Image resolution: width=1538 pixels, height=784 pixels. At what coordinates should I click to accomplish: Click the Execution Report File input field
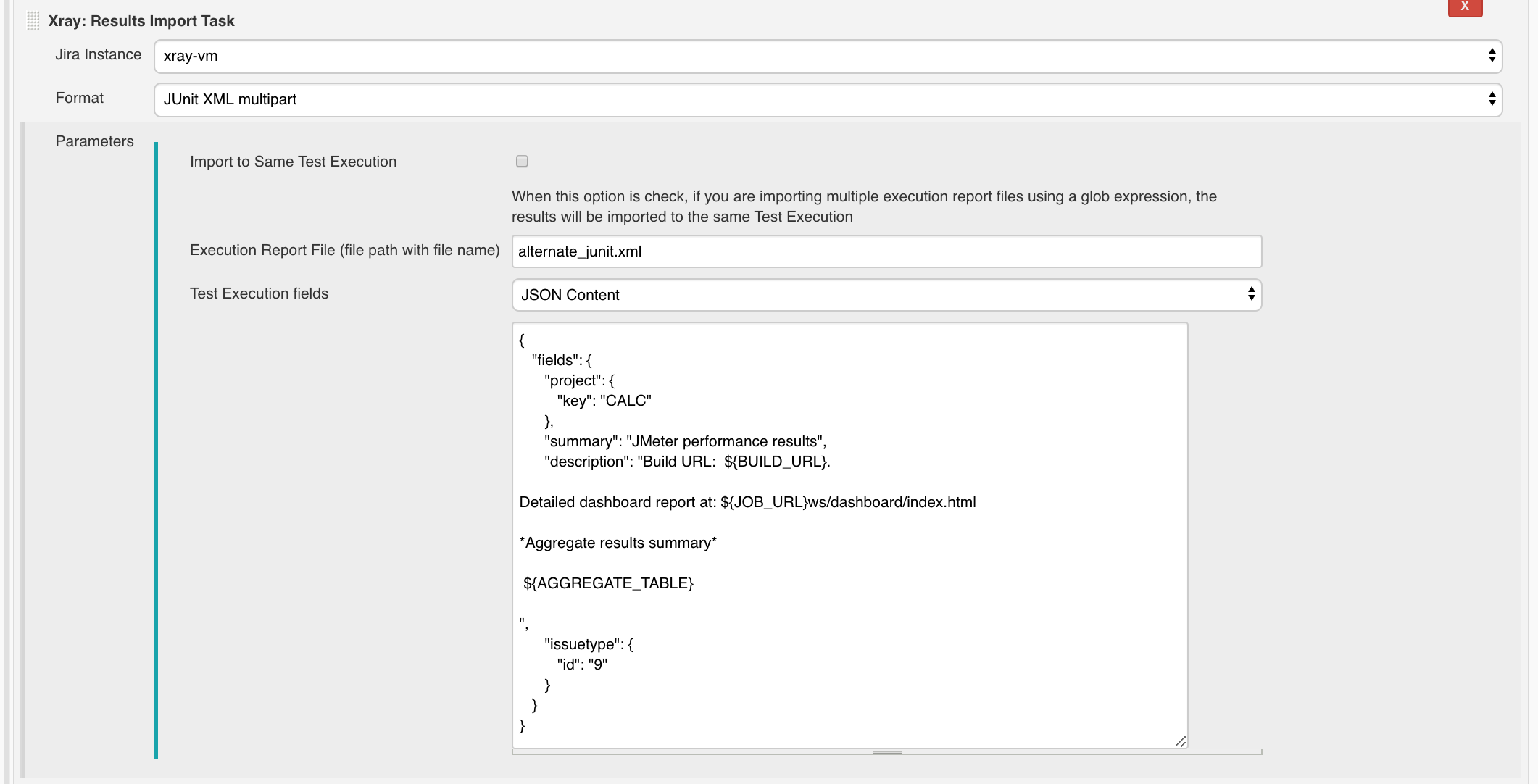[886, 251]
